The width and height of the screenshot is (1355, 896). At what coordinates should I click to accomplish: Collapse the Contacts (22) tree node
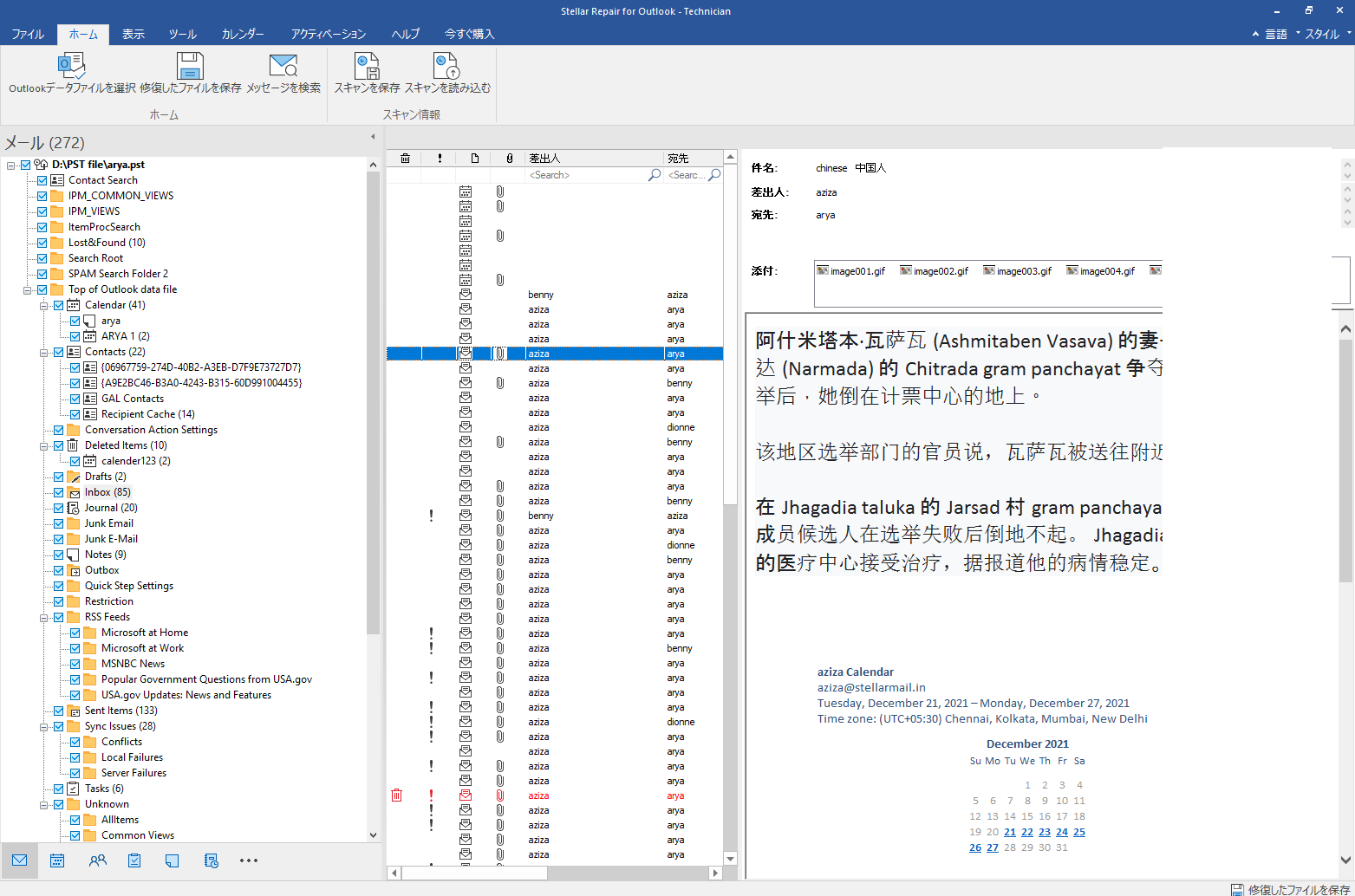coord(44,352)
